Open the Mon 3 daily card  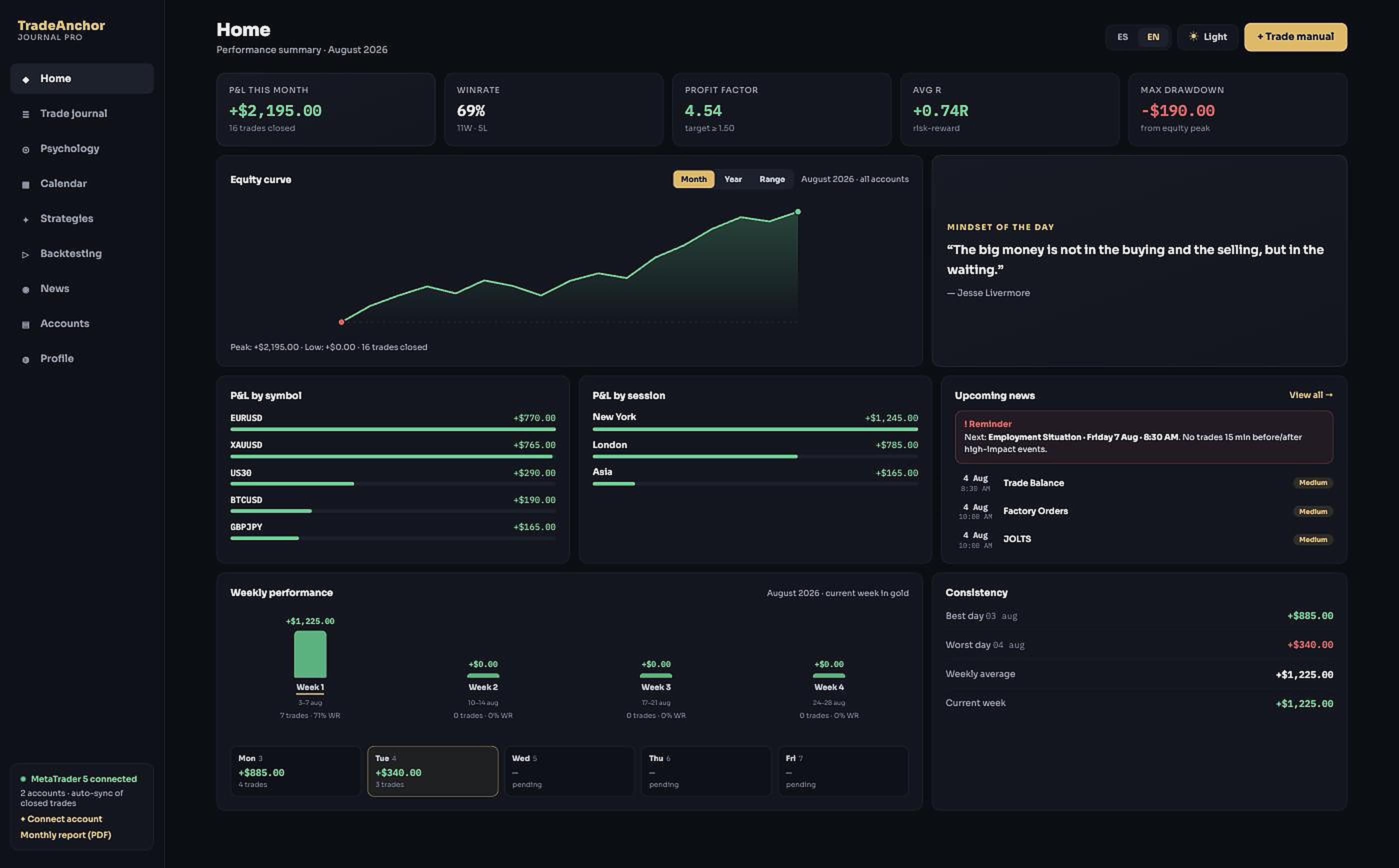point(295,771)
